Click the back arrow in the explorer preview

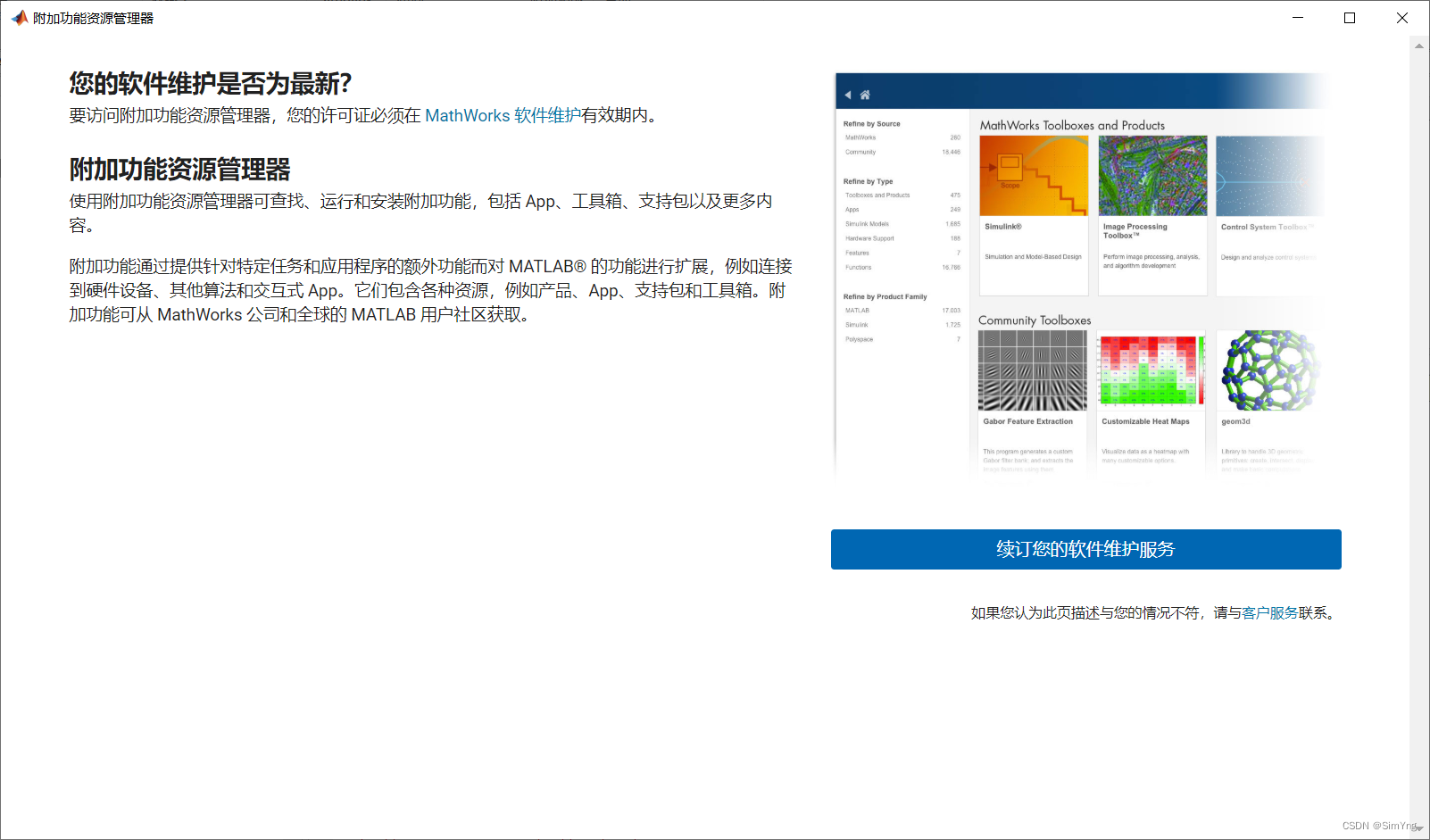(848, 94)
